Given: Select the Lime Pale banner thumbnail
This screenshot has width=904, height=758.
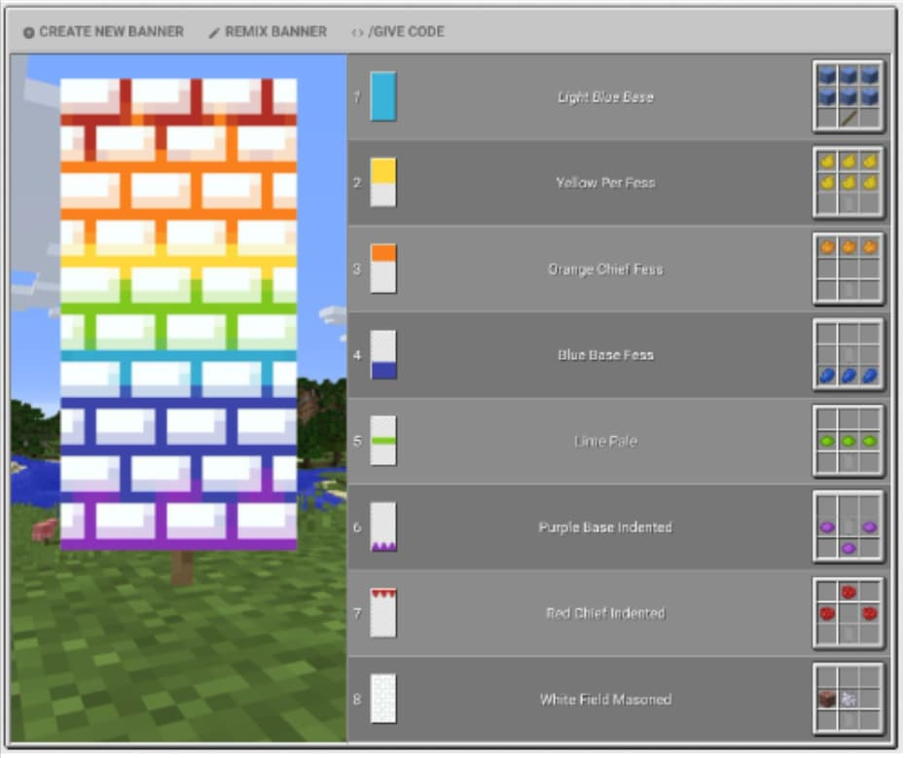Looking at the screenshot, I should click(383, 441).
